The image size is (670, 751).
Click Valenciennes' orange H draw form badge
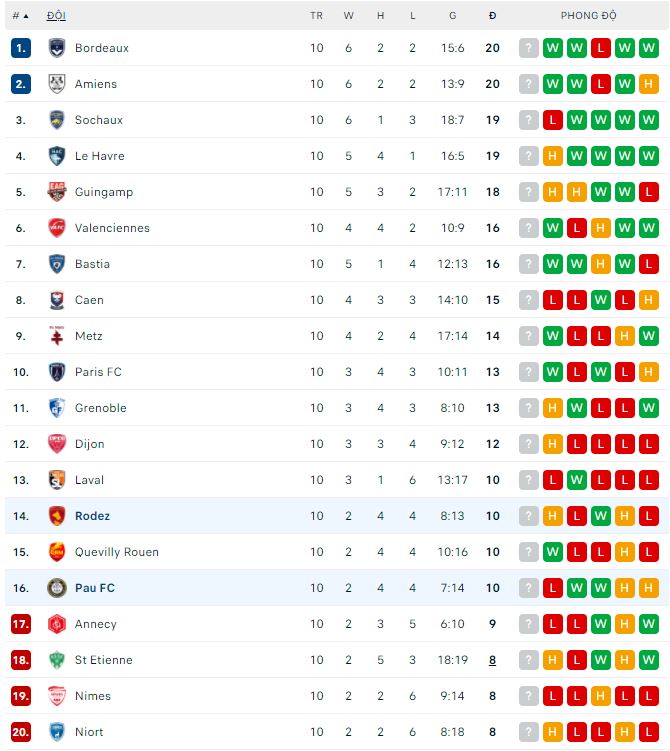click(601, 228)
